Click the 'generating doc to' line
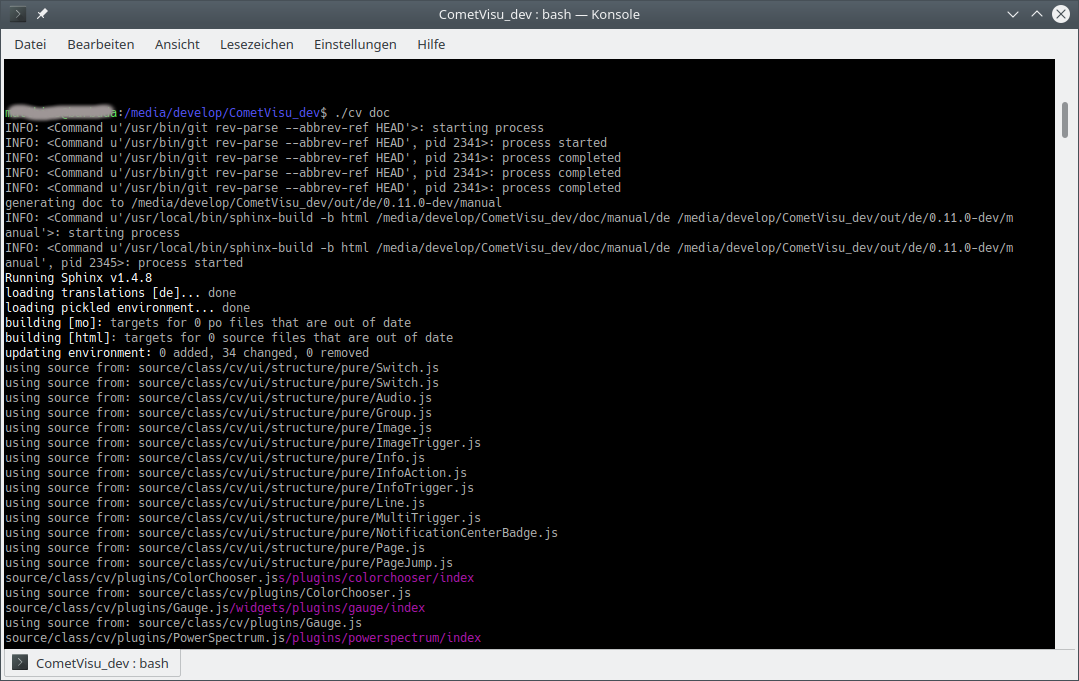The width and height of the screenshot is (1079, 681). pyautogui.click(x=253, y=203)
